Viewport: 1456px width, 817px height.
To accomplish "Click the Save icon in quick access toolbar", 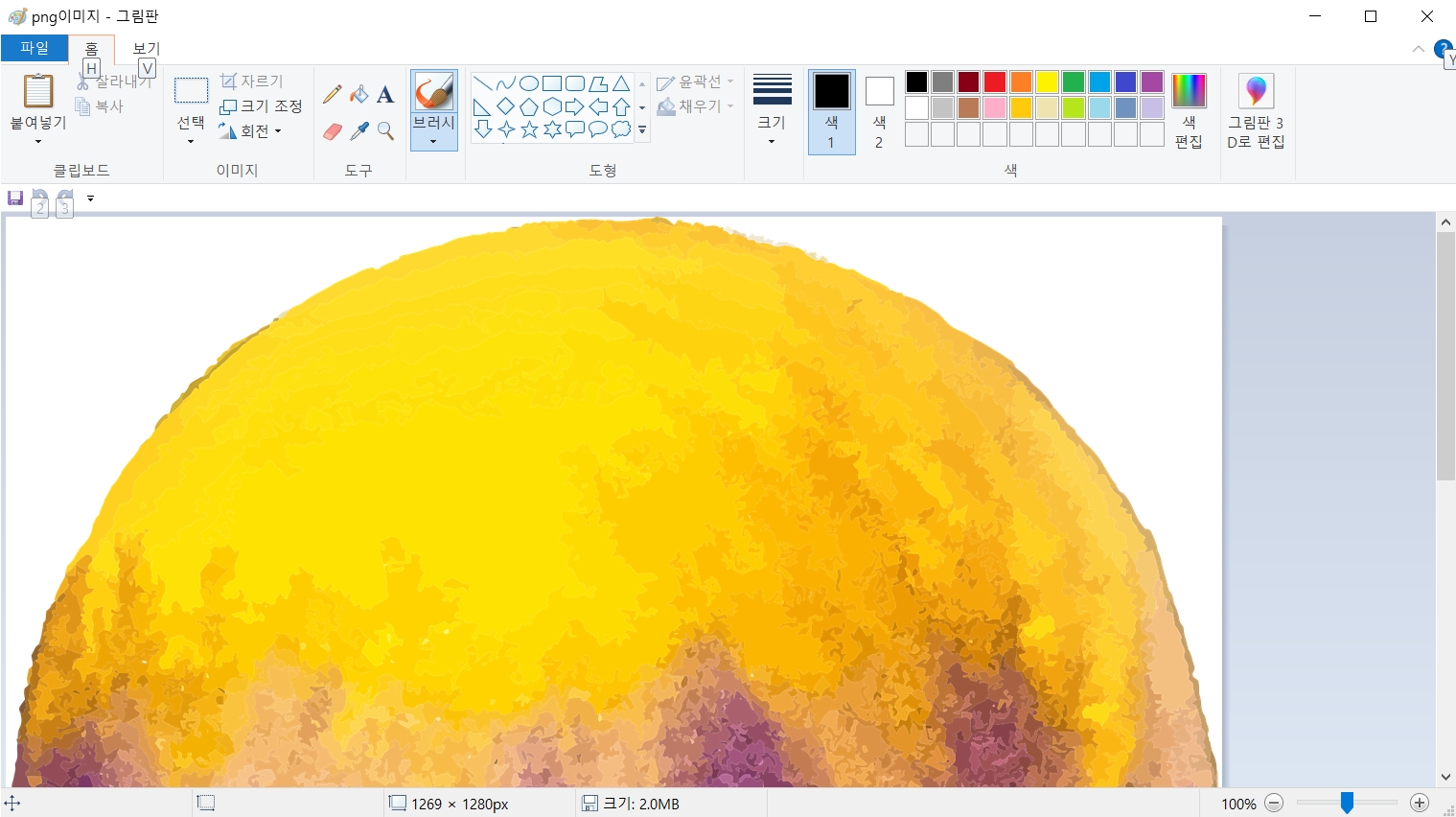I will (15, 198).
